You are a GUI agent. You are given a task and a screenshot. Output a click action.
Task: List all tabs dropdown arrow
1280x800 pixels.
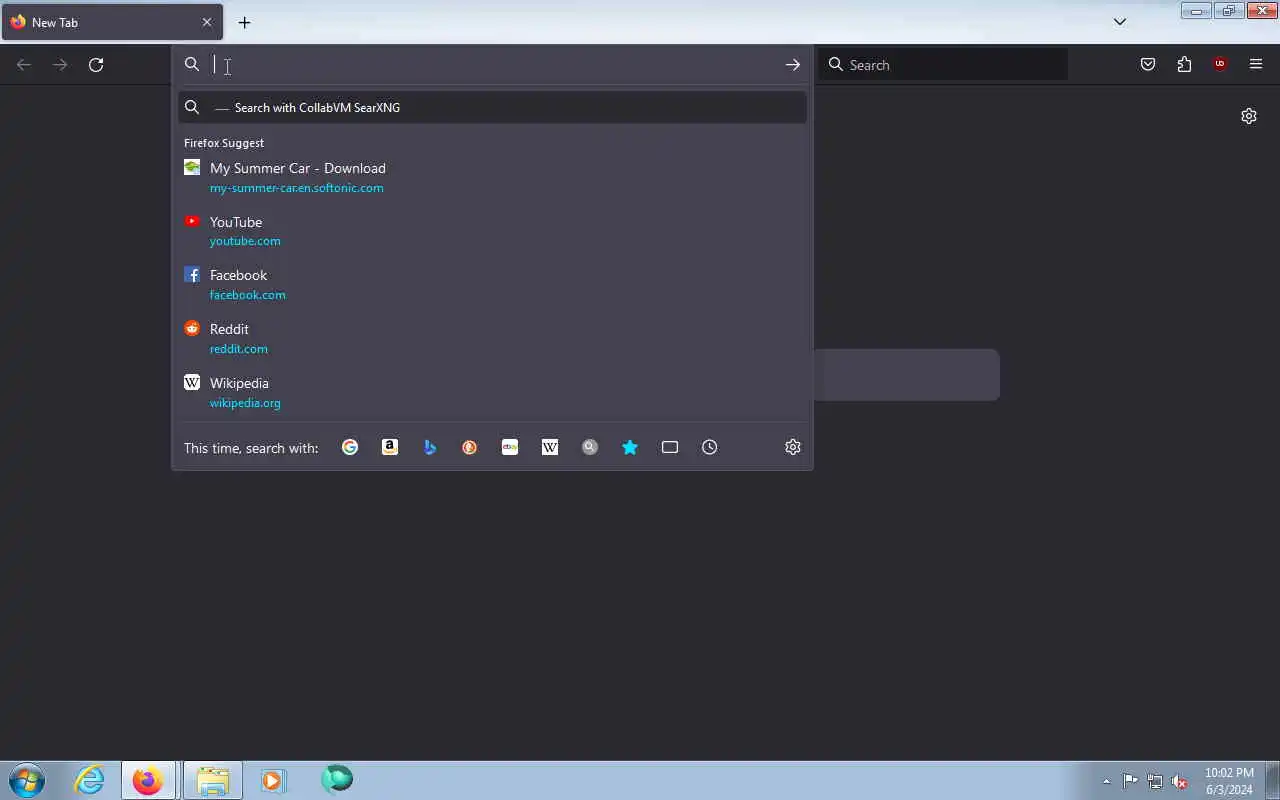1120,22
